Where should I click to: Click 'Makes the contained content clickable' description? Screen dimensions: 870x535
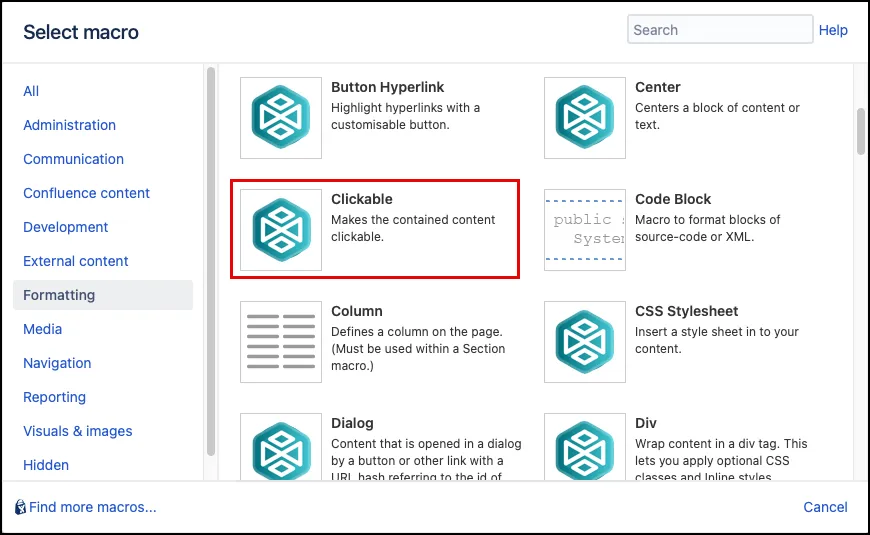(x=413, y=228)
